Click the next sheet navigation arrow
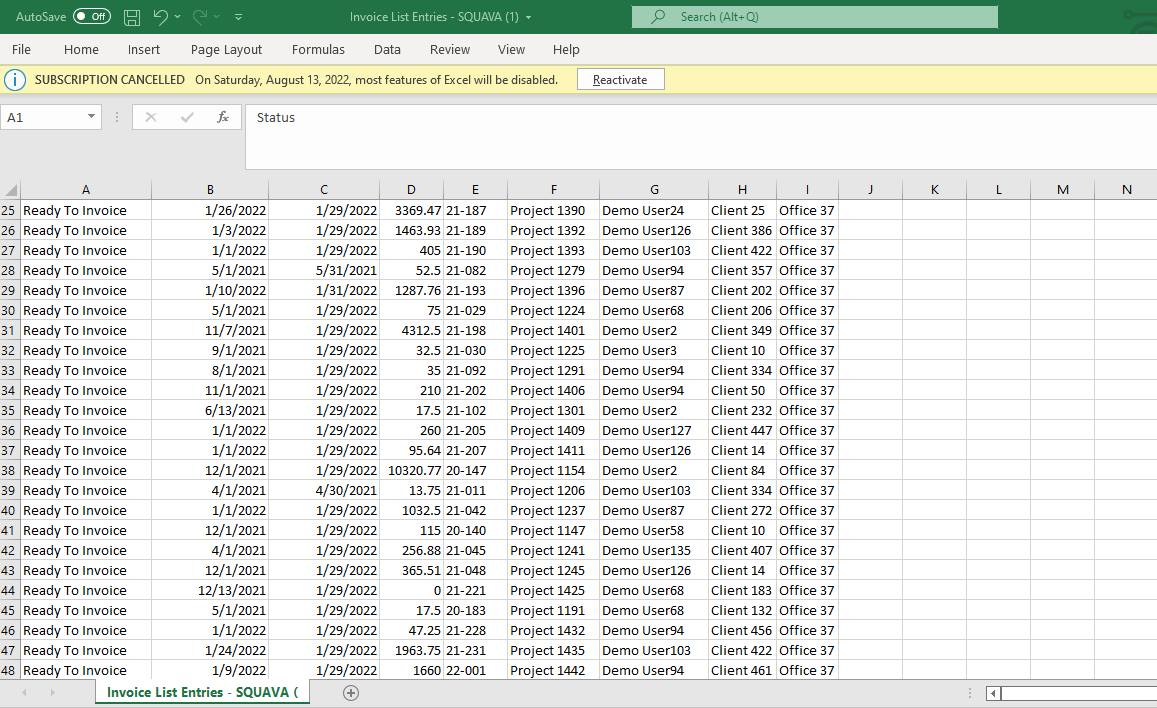This screenshot has height=708, width=1157. pyautogui.click(x=52, y=693)
